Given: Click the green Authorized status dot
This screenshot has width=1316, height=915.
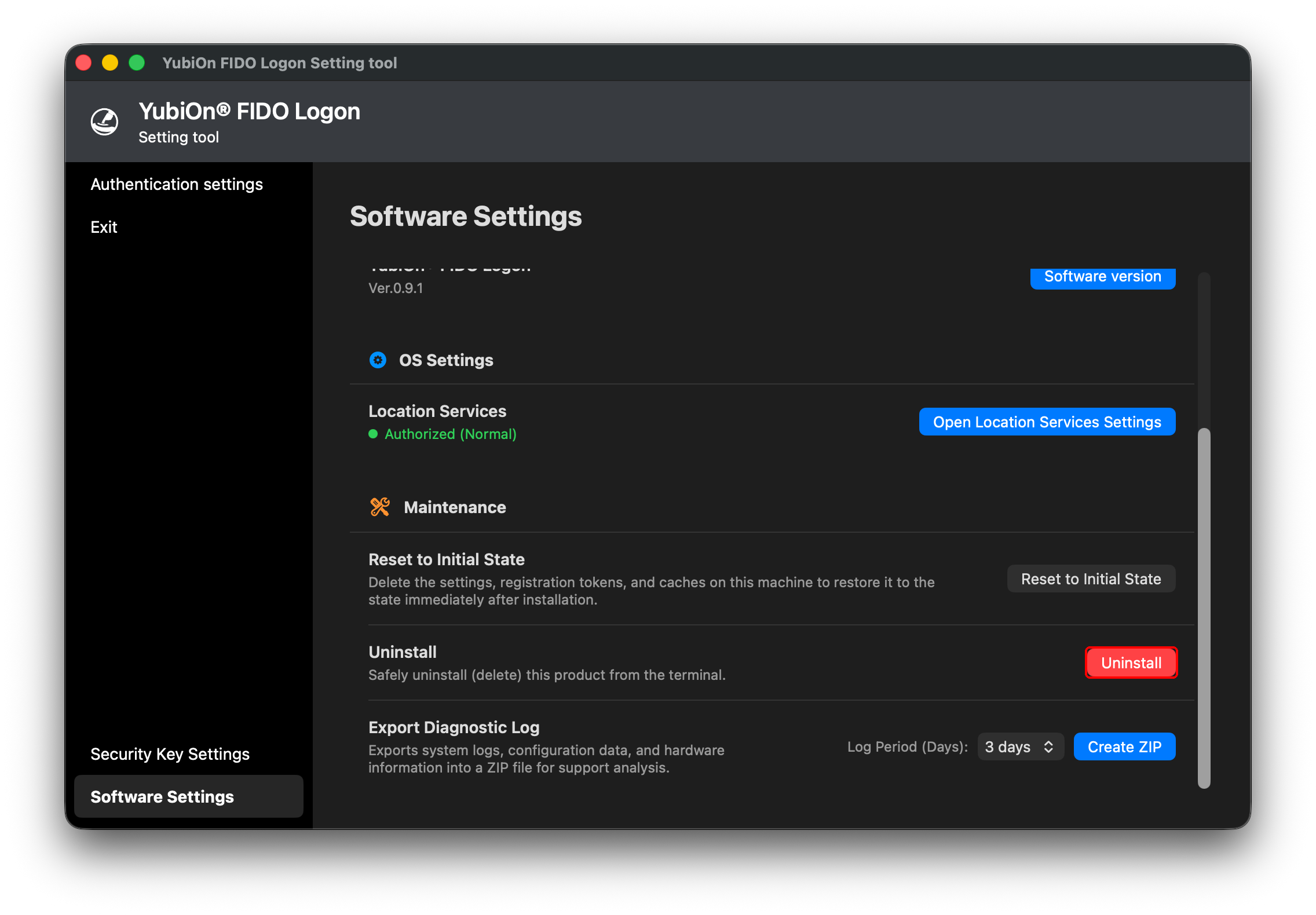Looking at the screenshot, I should click(373, 434).
